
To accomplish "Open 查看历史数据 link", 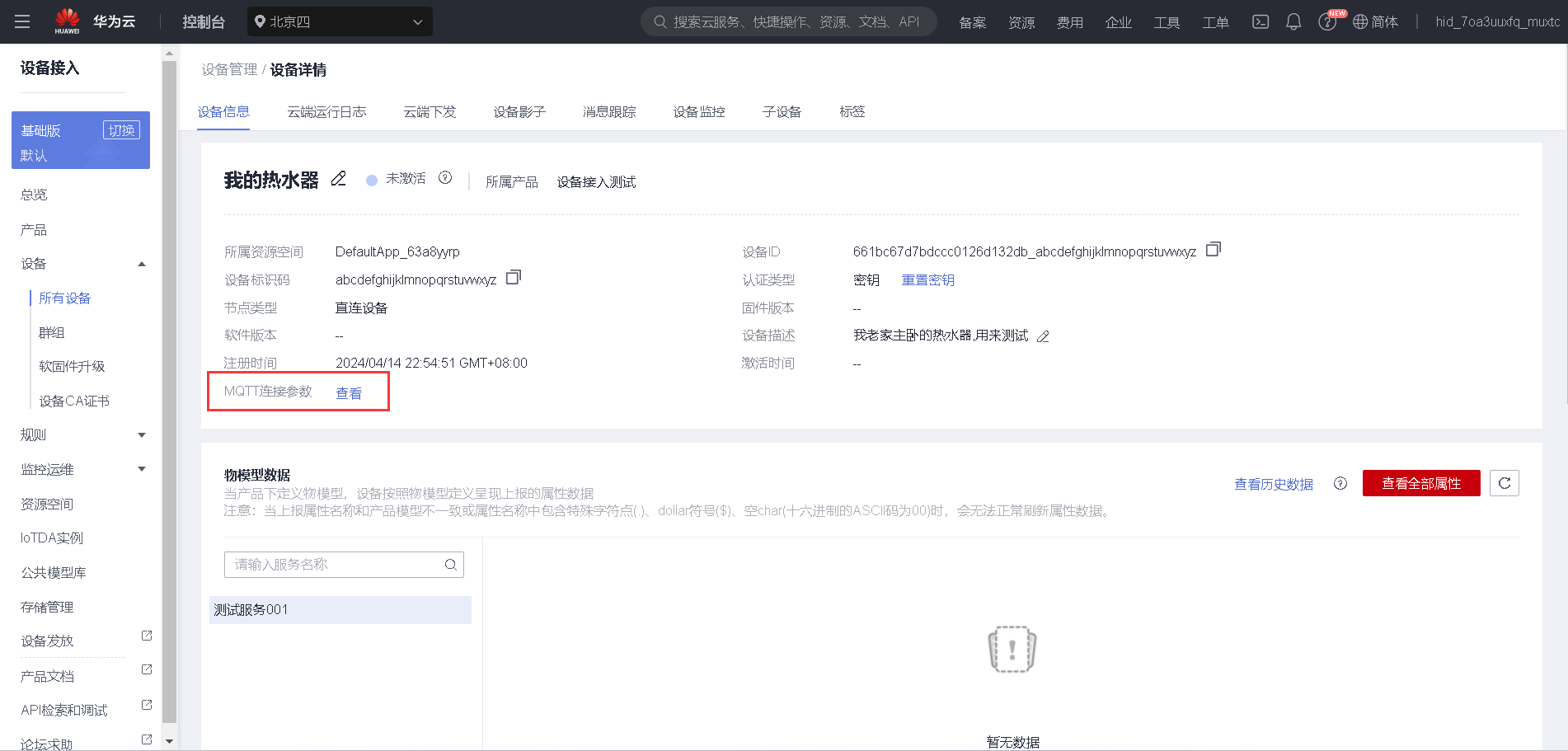I will [1274, 484].
